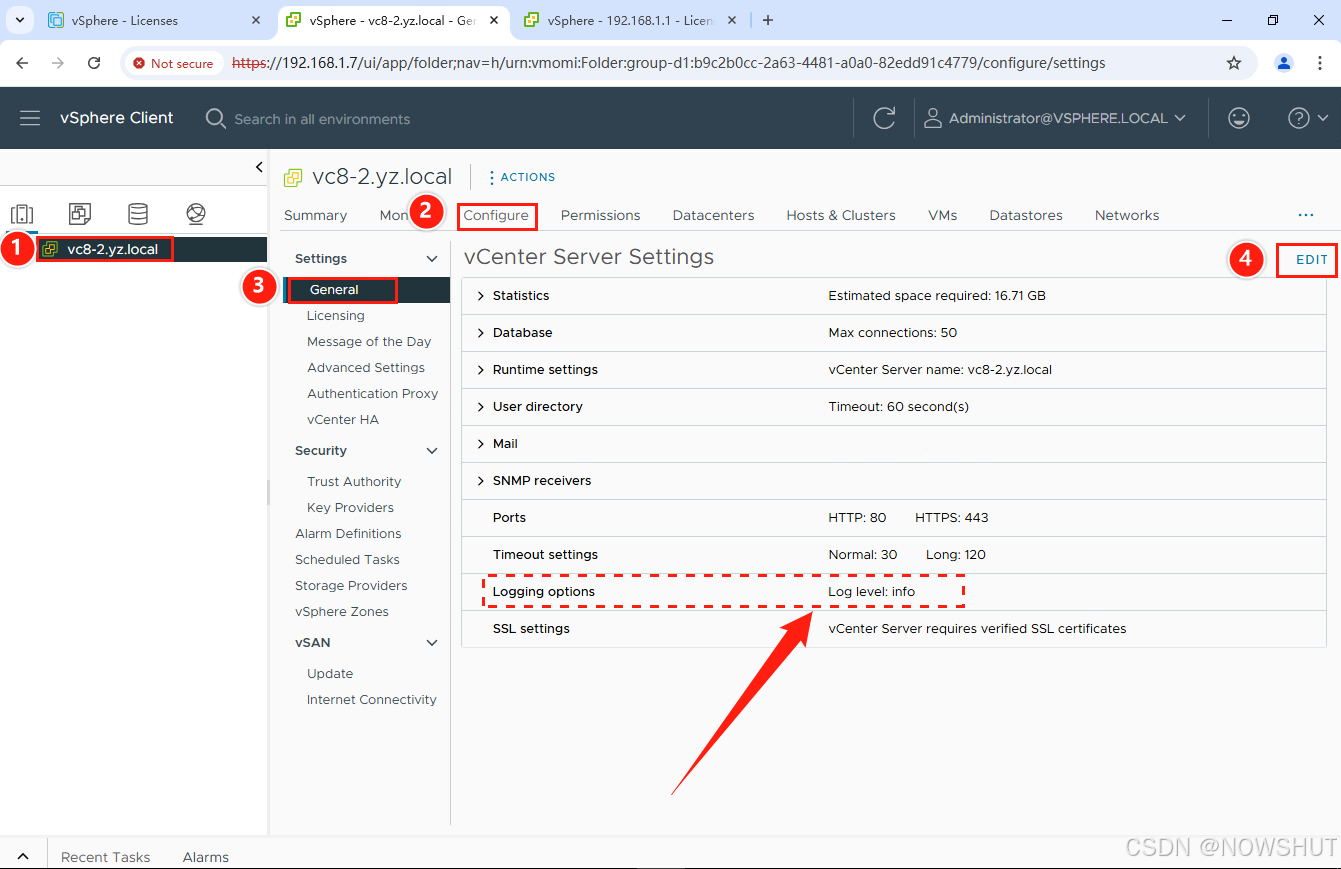
Task: Open Key Providers
Action: click(350, 507)
